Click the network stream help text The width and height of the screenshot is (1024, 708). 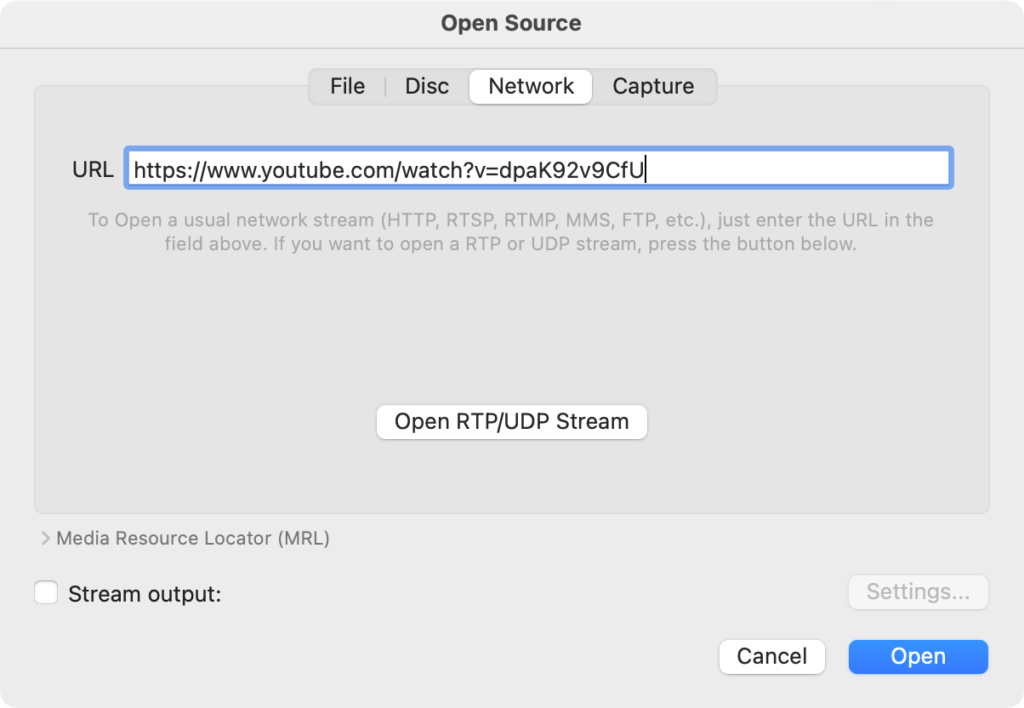click(510, 231)
